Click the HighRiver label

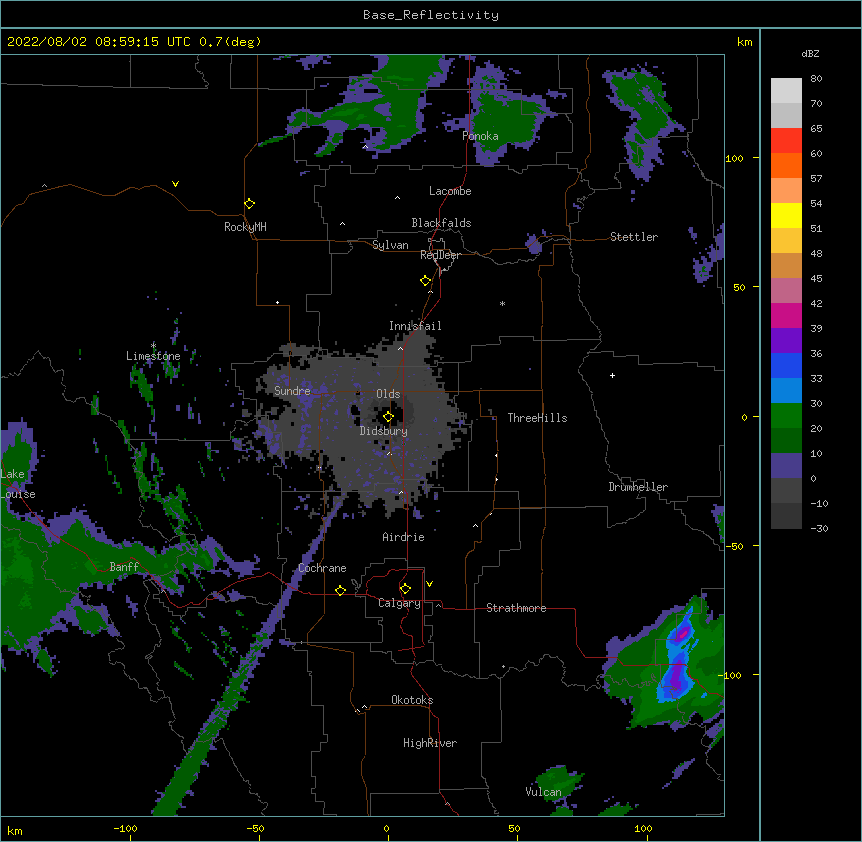430,743
